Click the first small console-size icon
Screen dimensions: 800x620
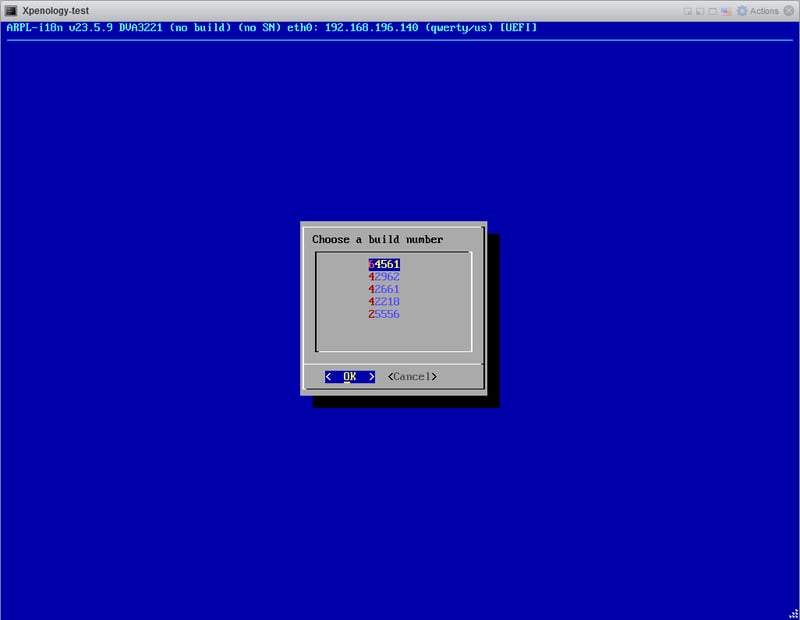coord(690,11)
